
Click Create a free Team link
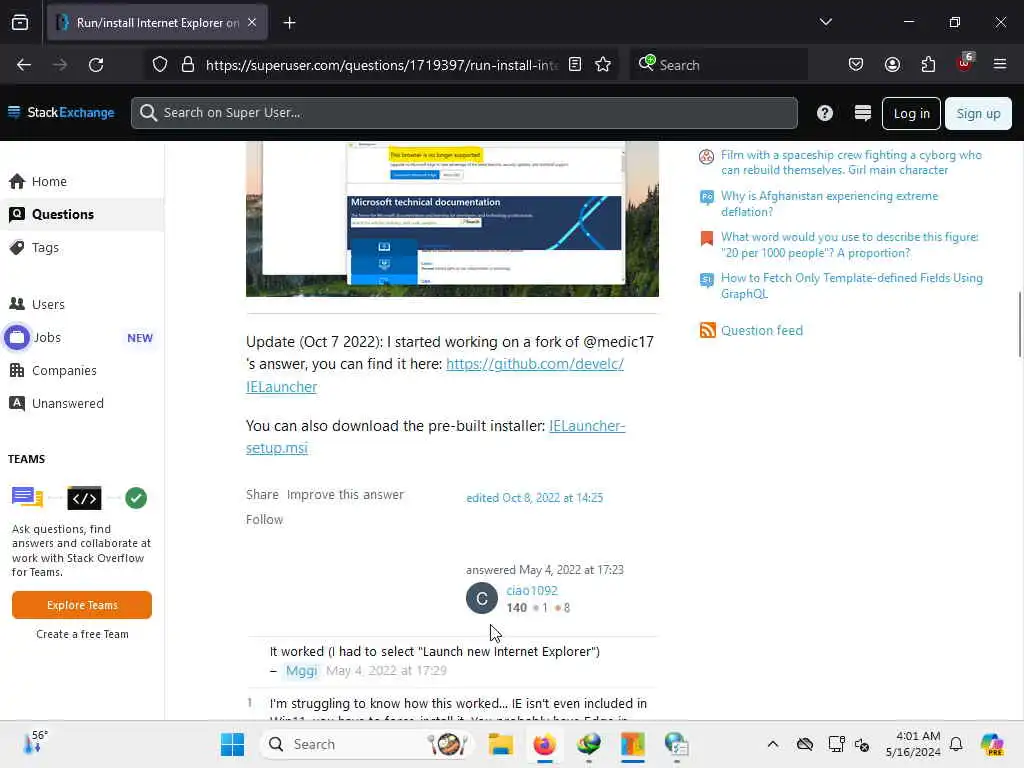click(x=82, y=634)
